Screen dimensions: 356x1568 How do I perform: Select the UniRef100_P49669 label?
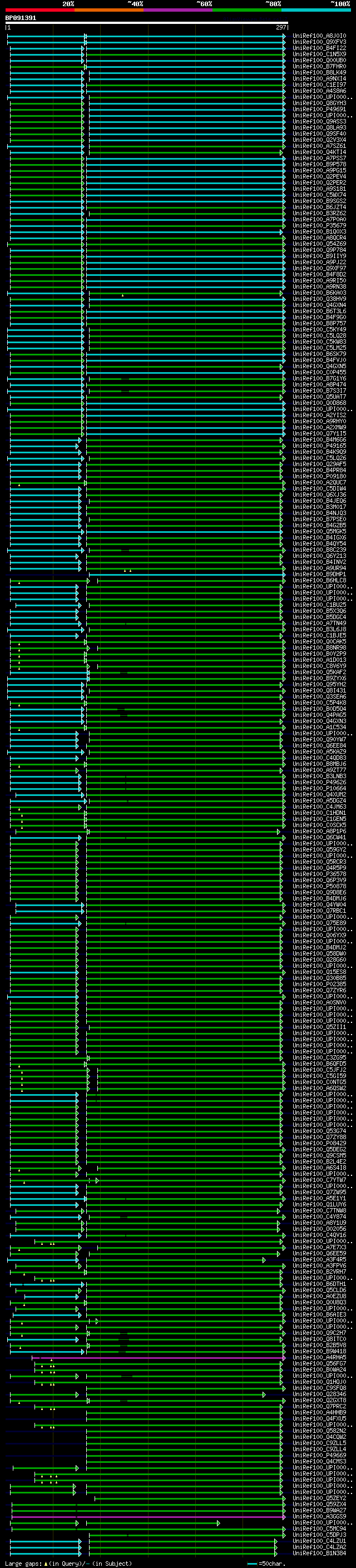[319, 1455]
